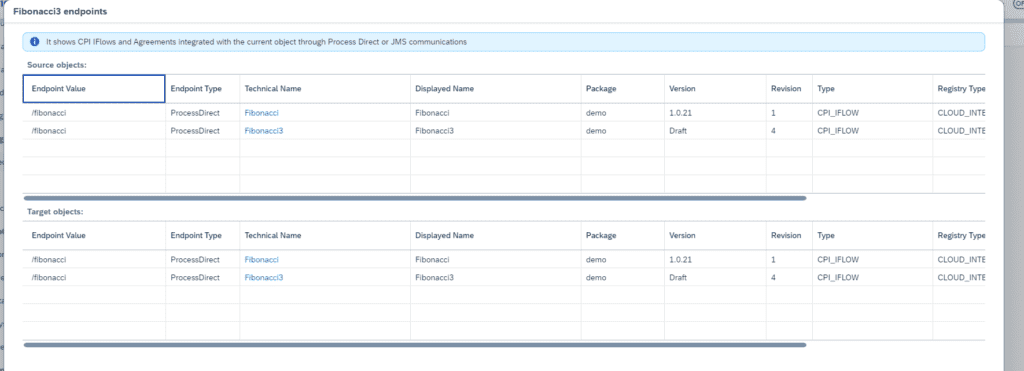Select version 1.0.21 cell in Target objects

tap(715, 259)
